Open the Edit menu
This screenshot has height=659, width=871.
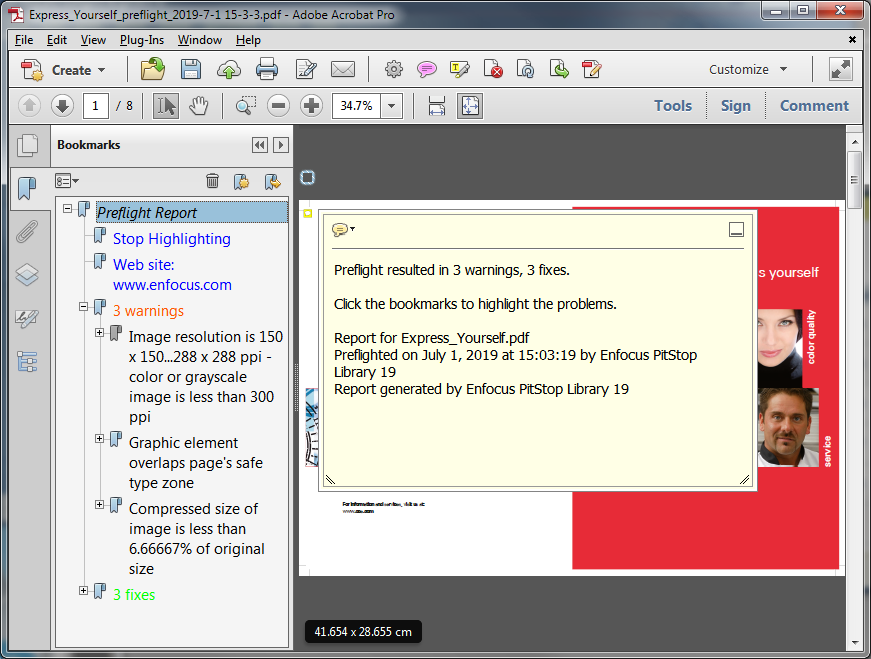[57, 40]
